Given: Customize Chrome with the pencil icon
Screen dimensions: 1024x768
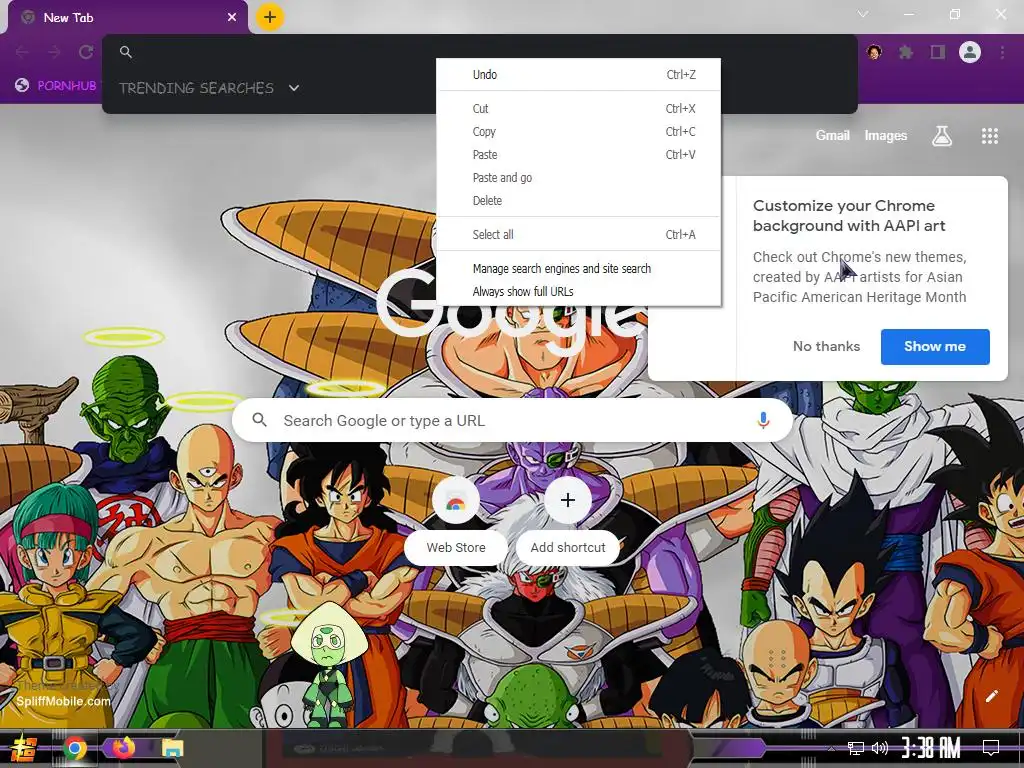Looking at the screenshot, I should tap(991, 696).
